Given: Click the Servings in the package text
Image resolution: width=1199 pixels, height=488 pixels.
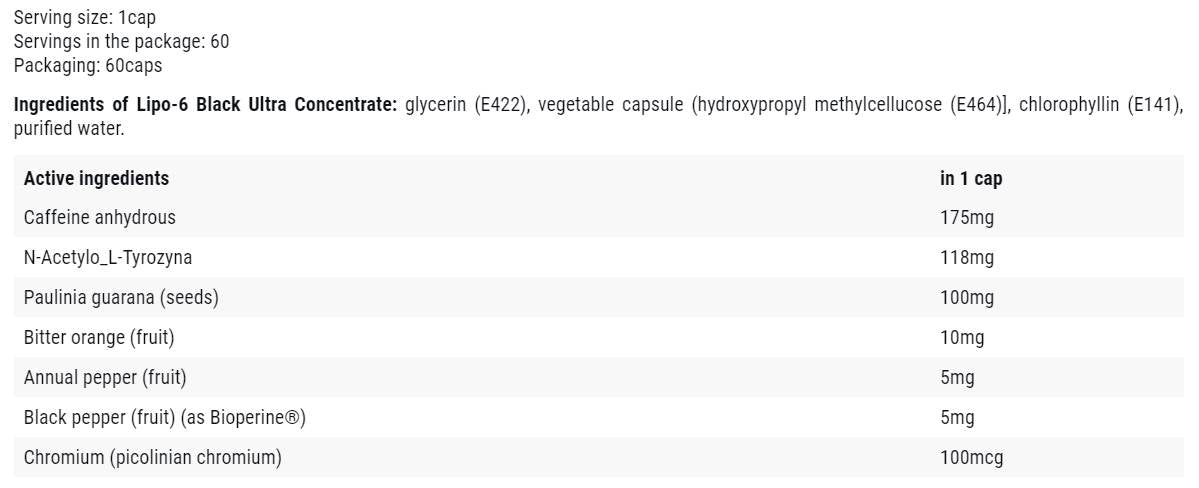Looking at the screenshot, I should 121,42.
